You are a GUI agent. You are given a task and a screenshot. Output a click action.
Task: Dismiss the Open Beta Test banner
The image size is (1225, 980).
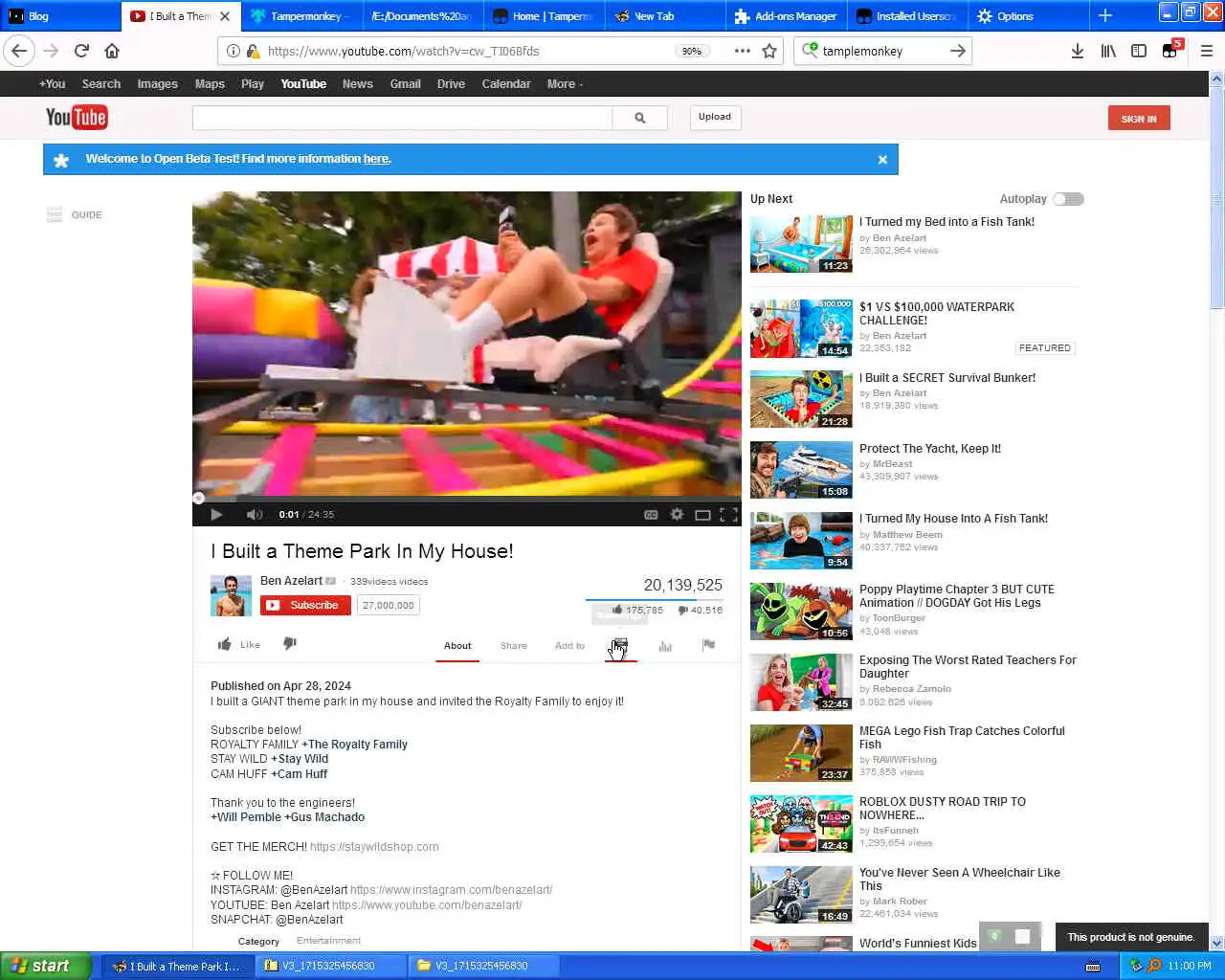pos(882,160)
